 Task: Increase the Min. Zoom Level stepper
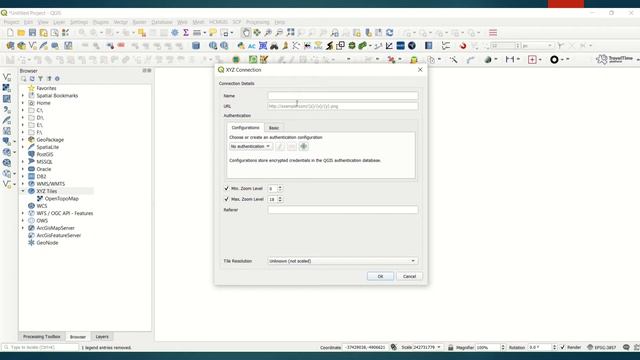click(x=280, y=187)
